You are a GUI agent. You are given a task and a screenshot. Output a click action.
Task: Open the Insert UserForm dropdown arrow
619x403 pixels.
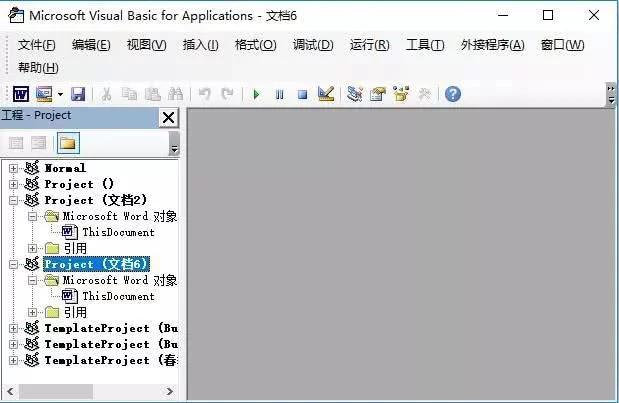[60, 94]
